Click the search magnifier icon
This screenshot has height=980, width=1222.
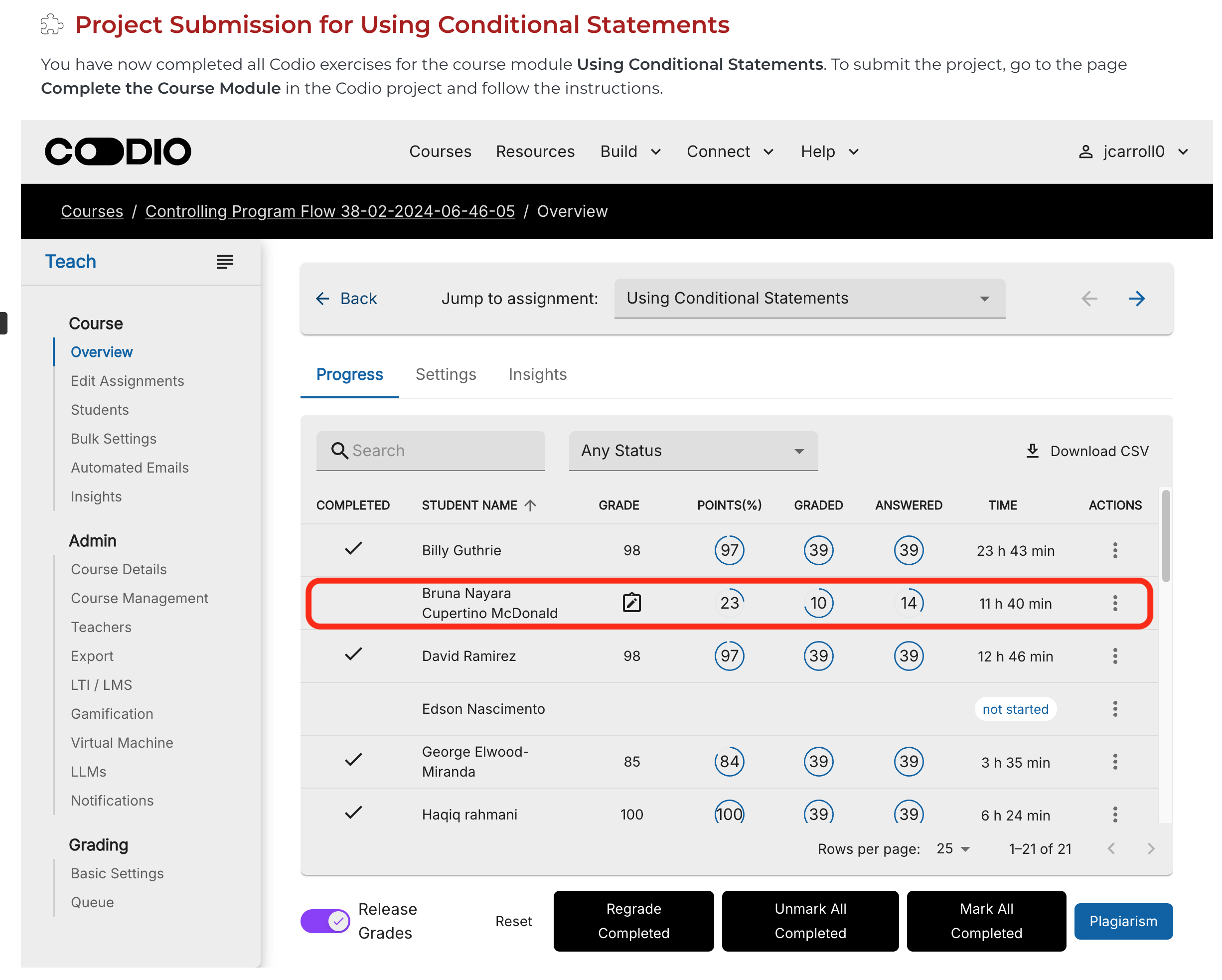(x=339, y=451)
